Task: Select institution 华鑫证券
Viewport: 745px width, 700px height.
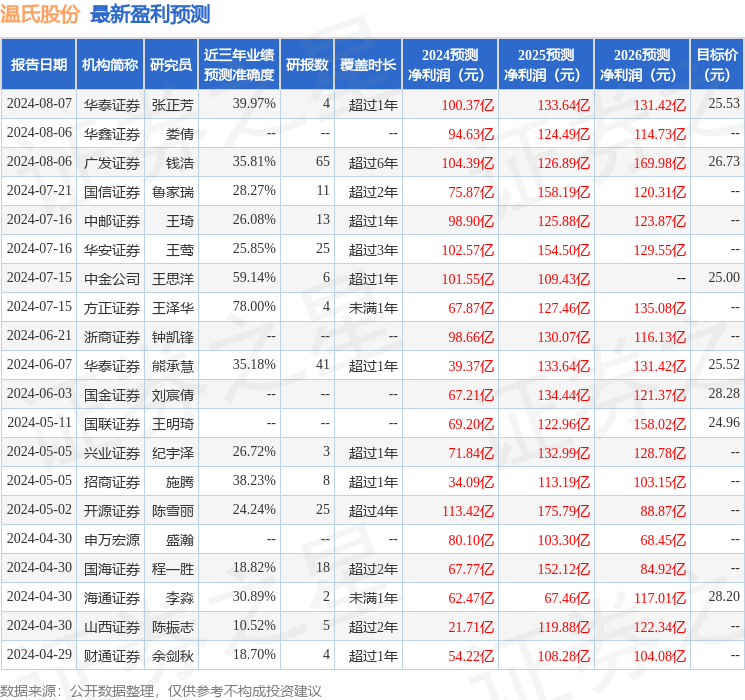Action: (112, 134)
